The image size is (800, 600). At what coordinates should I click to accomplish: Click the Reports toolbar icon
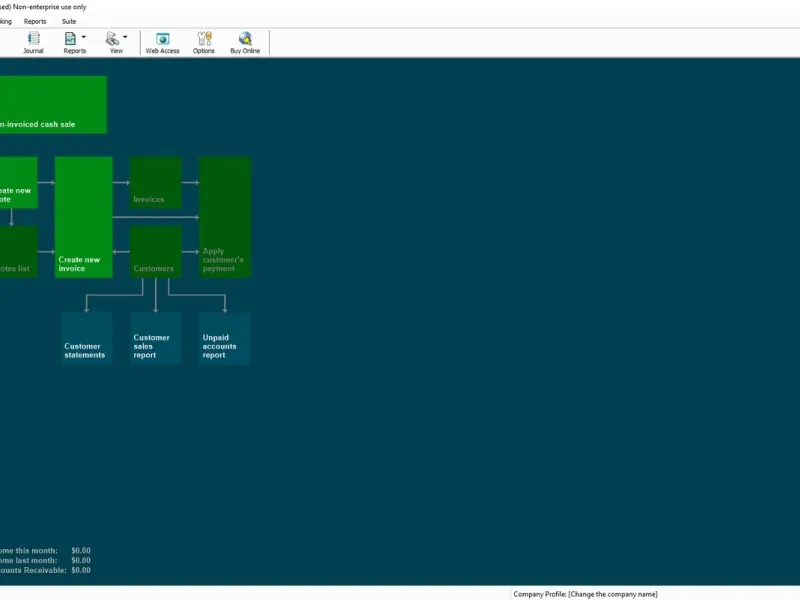pos(72,42)
